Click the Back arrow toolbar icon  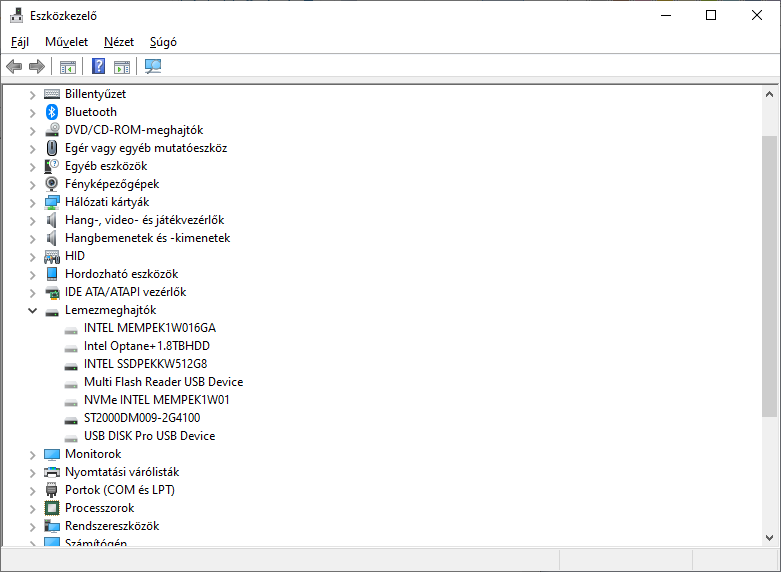[14, 66]
